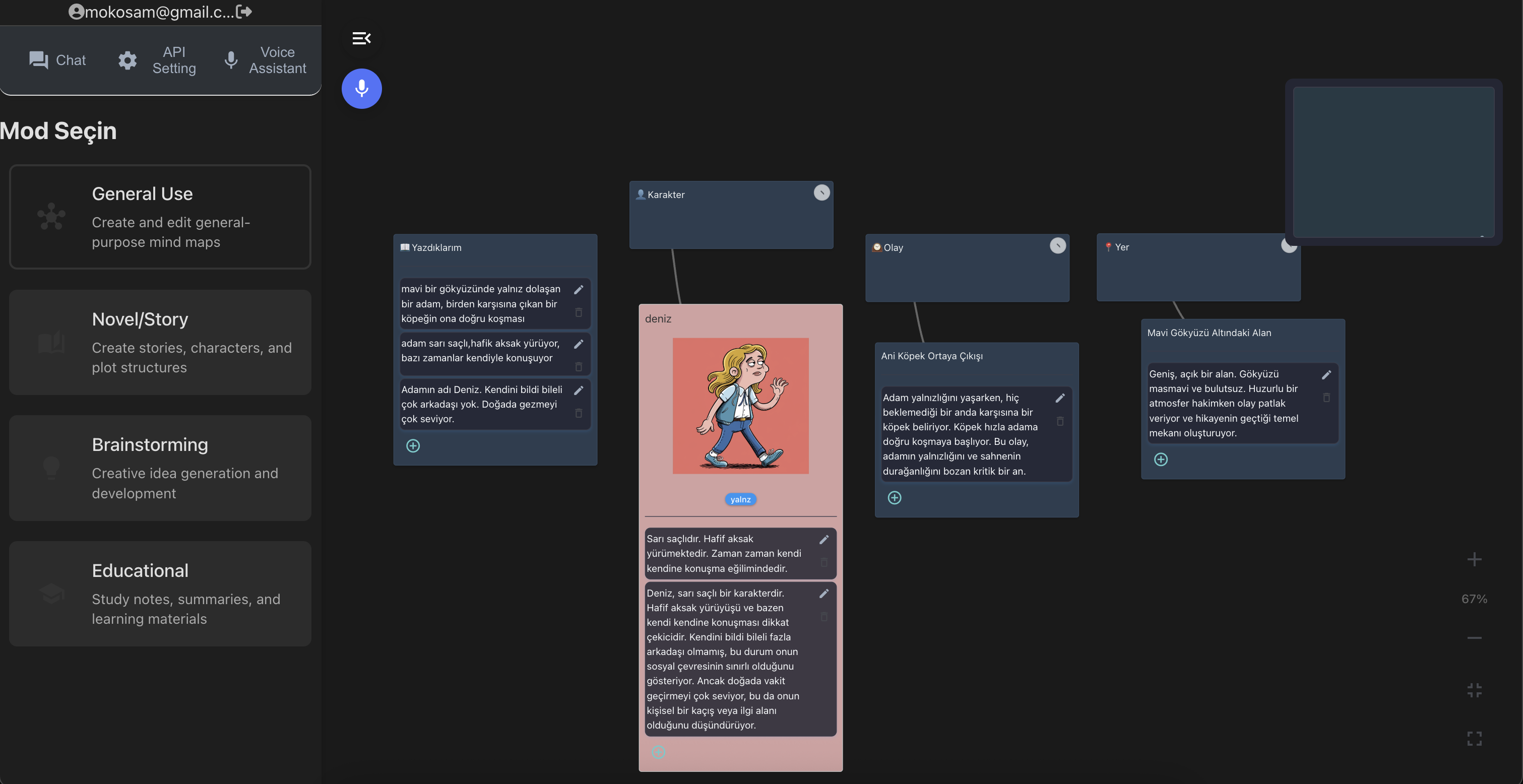1523x784 pixels.
Task: Open the Chat tab
Action: (57, 60)
